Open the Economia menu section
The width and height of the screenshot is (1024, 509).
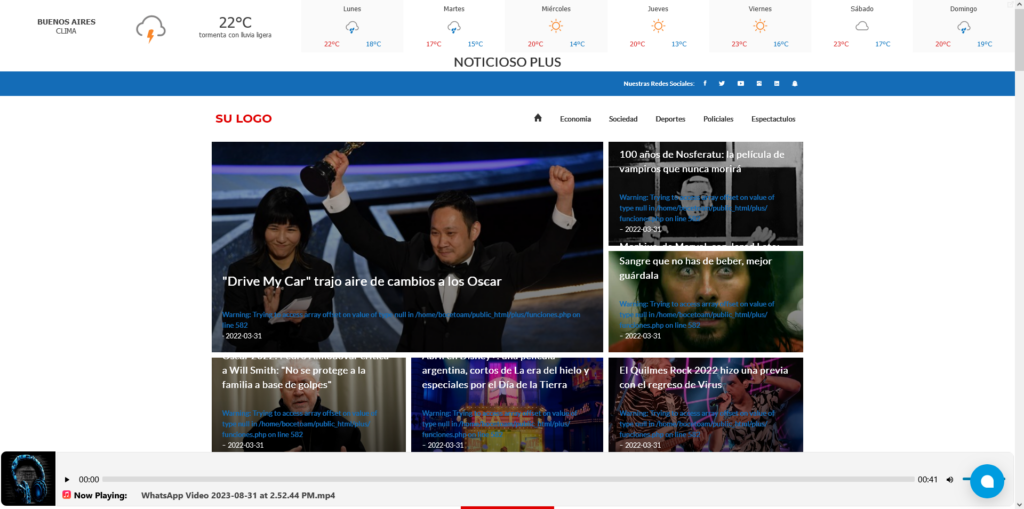[x=575, y=119]
